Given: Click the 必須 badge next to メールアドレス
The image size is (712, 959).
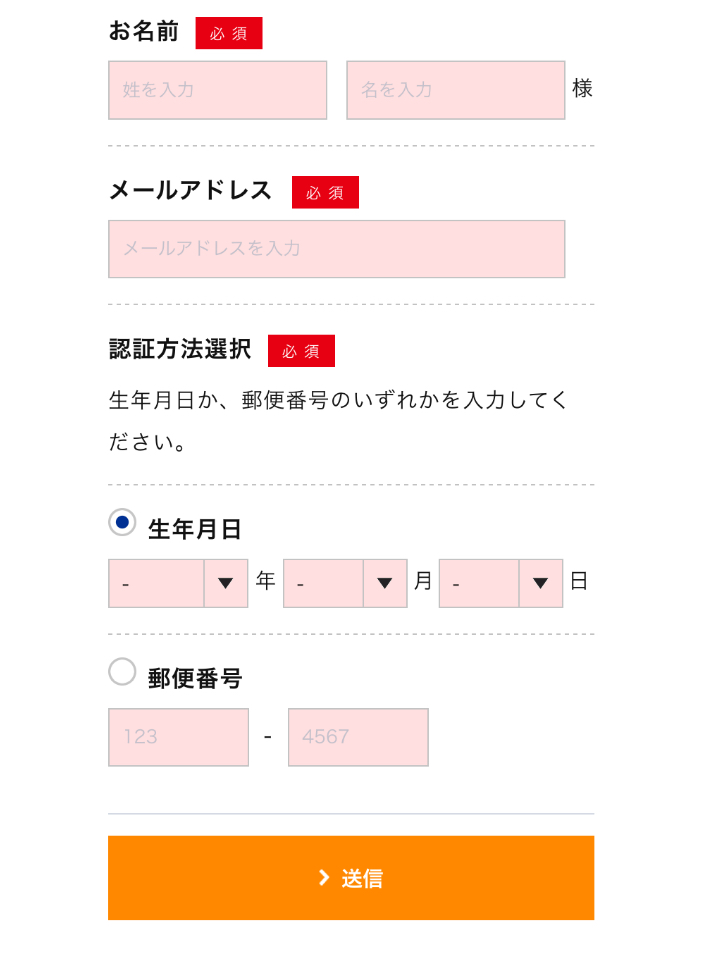Looking at the screenshot, I should 325,192.
